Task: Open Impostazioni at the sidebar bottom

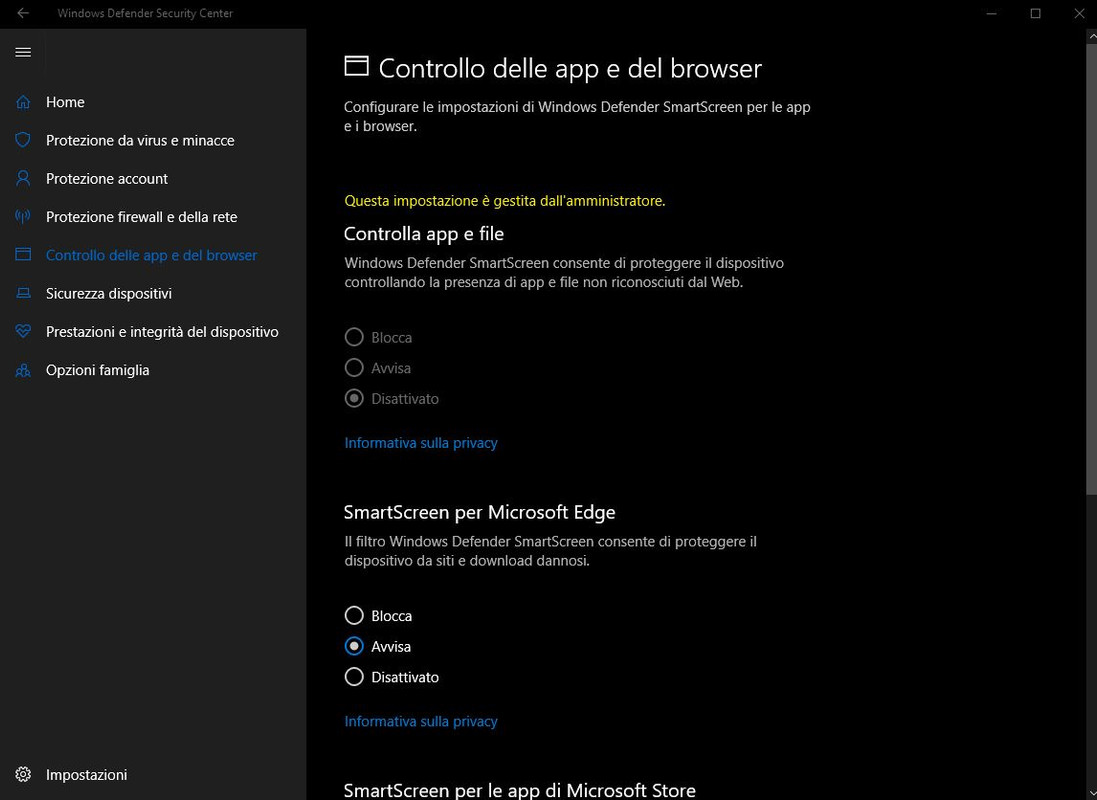Action: pyautogui.click(x=153, y=774)
